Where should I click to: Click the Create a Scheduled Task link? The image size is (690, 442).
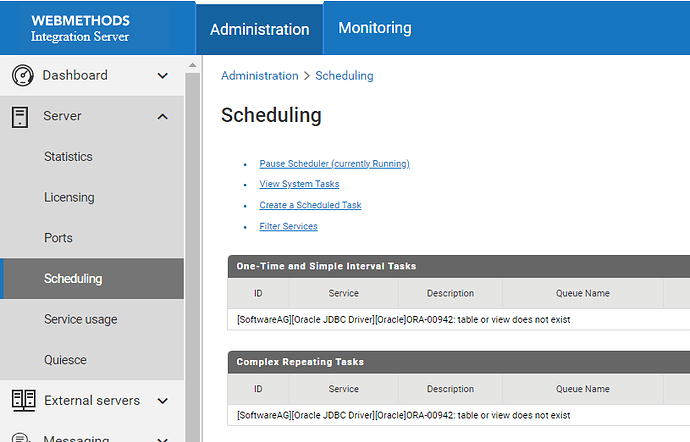tap(310, 205)
